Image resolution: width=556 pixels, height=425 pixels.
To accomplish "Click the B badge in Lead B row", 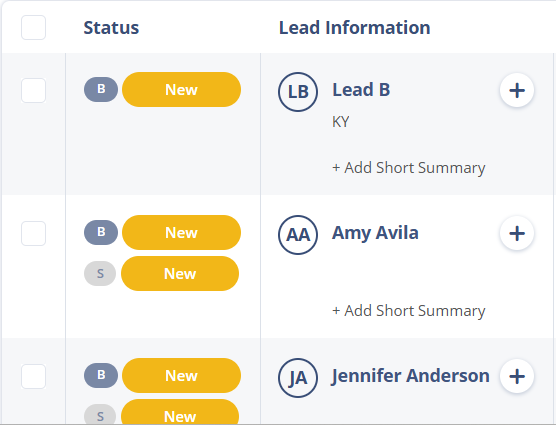I will tap(101, 89).
